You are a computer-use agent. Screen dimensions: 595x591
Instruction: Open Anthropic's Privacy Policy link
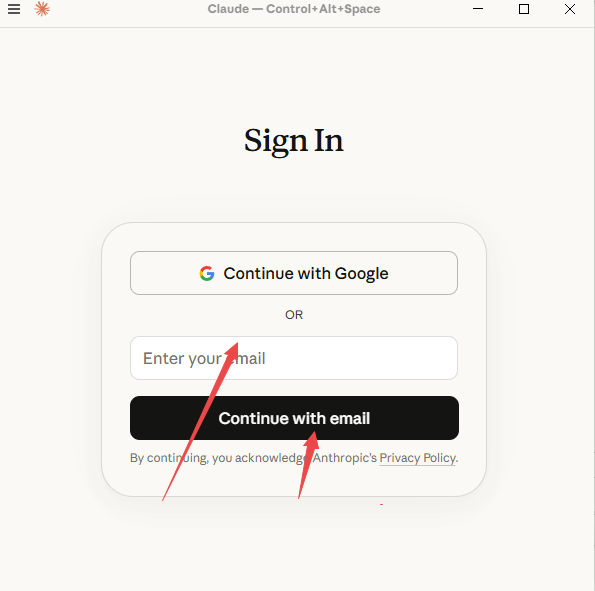417,458
